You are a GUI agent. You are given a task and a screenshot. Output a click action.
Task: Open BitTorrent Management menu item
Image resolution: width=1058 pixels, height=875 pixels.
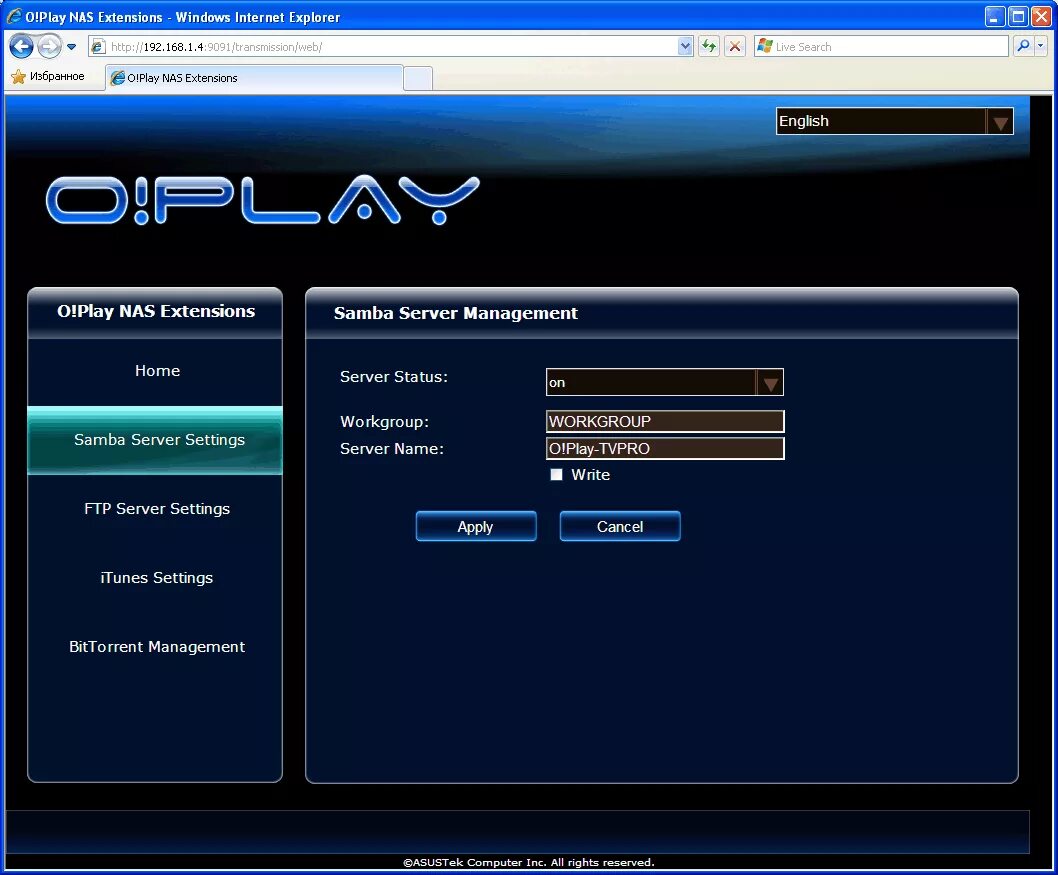157,647
